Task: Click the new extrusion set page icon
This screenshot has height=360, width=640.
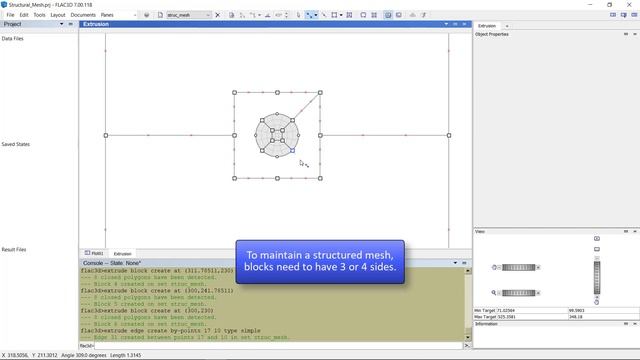Action: click(160, 15)
